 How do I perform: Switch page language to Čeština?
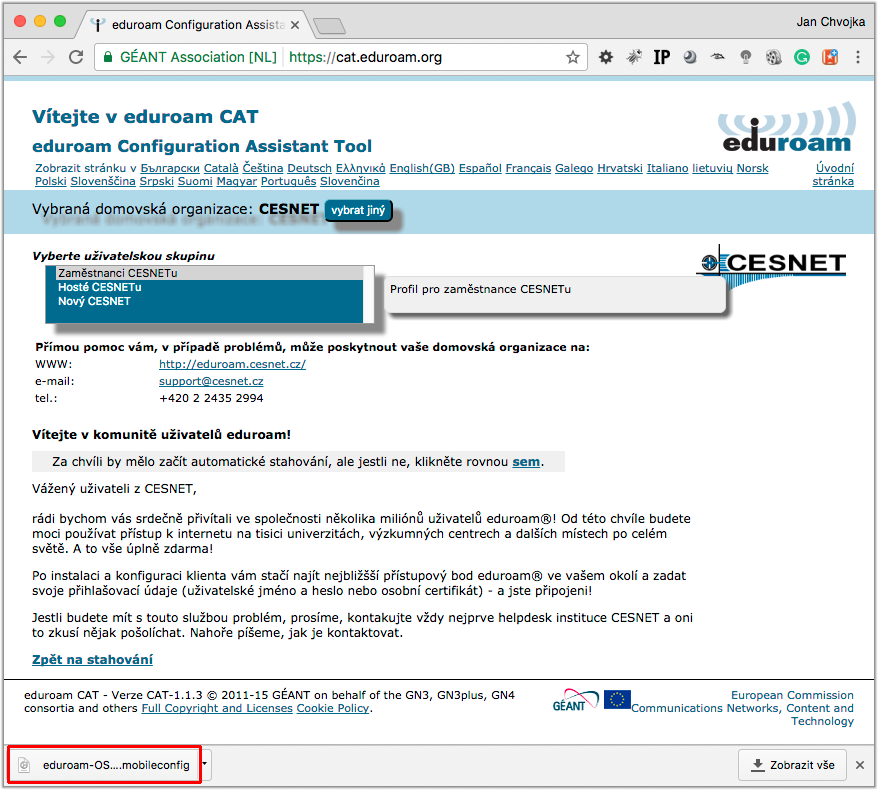point(263,169)
